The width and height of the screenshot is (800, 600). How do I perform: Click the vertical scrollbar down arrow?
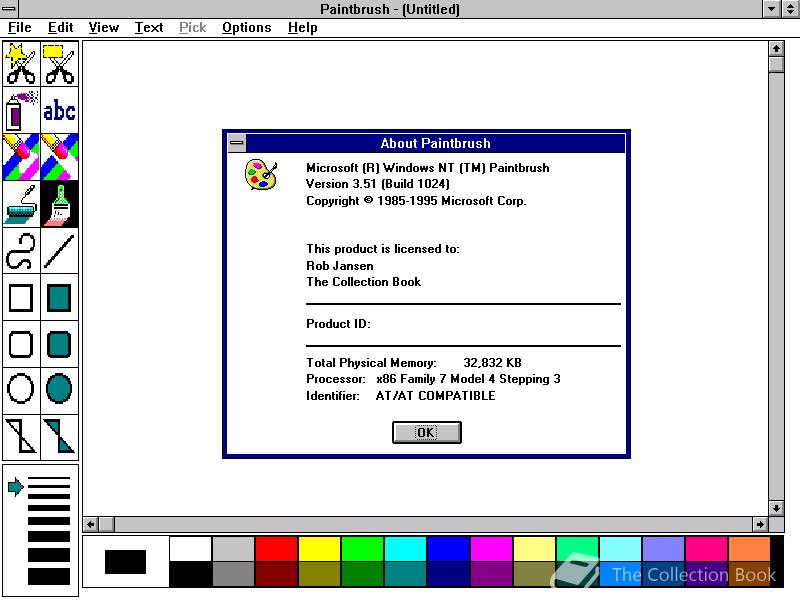pyautogui.click(x=776, y=508)
